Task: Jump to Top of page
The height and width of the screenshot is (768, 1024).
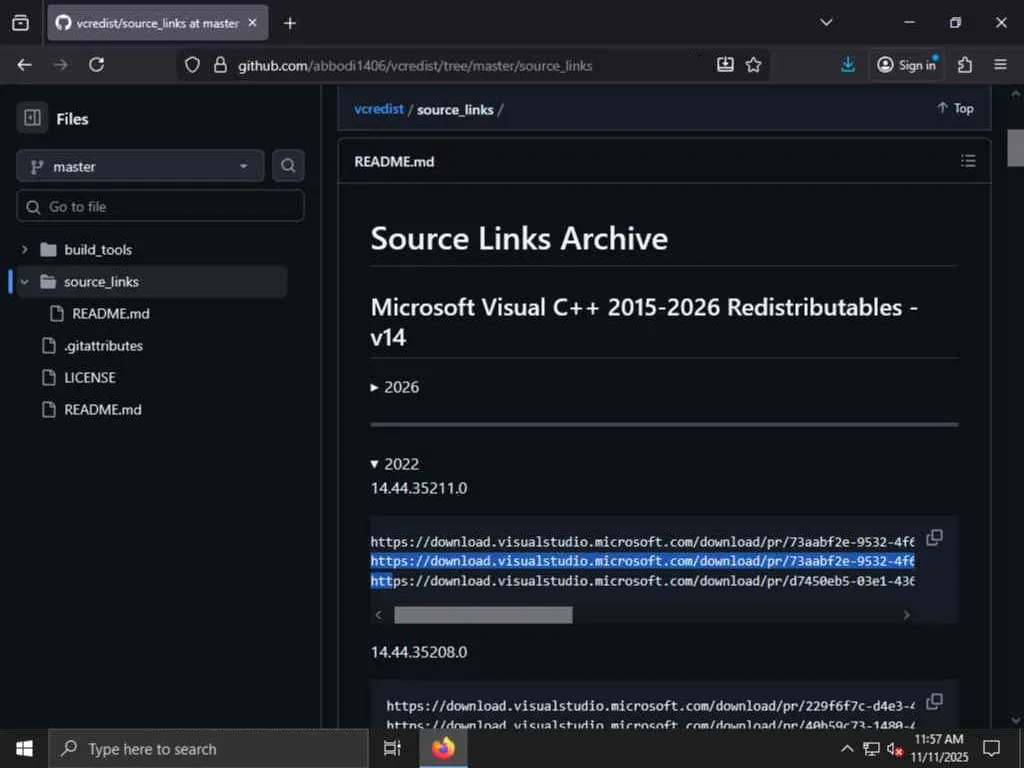Action: tap(955, 108)
